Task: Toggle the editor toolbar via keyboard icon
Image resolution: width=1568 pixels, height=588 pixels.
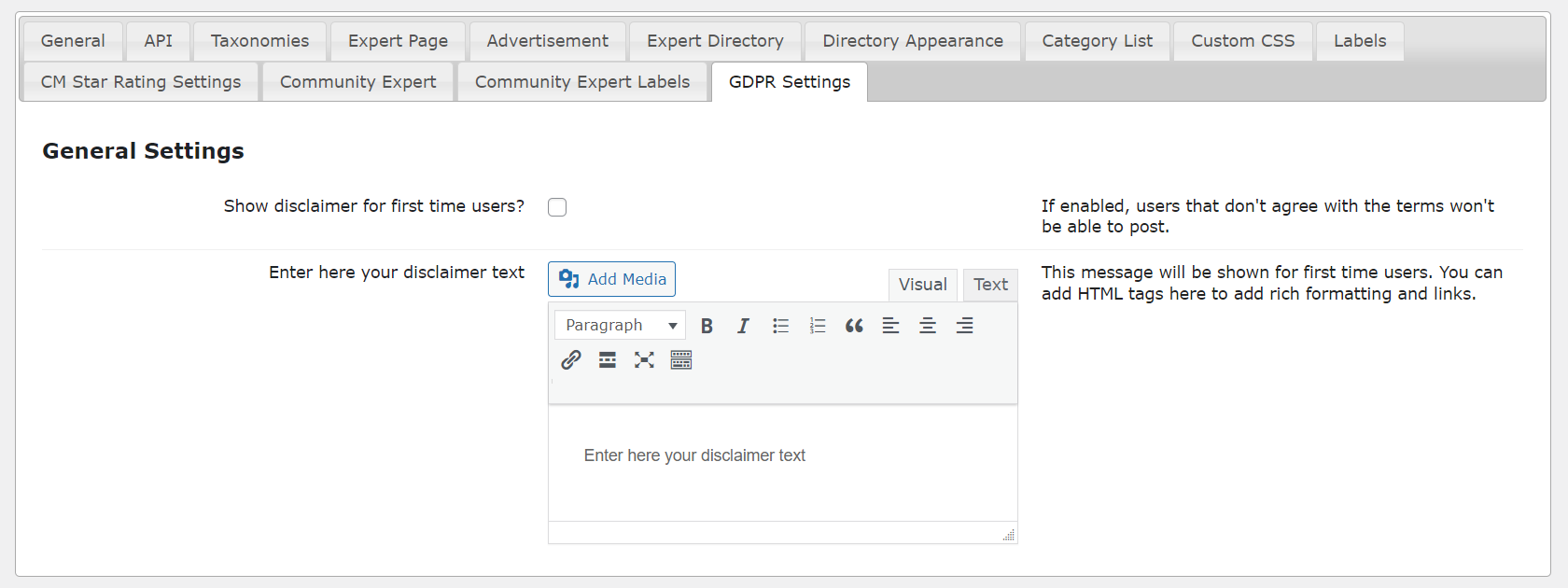Action: [681, 360]
